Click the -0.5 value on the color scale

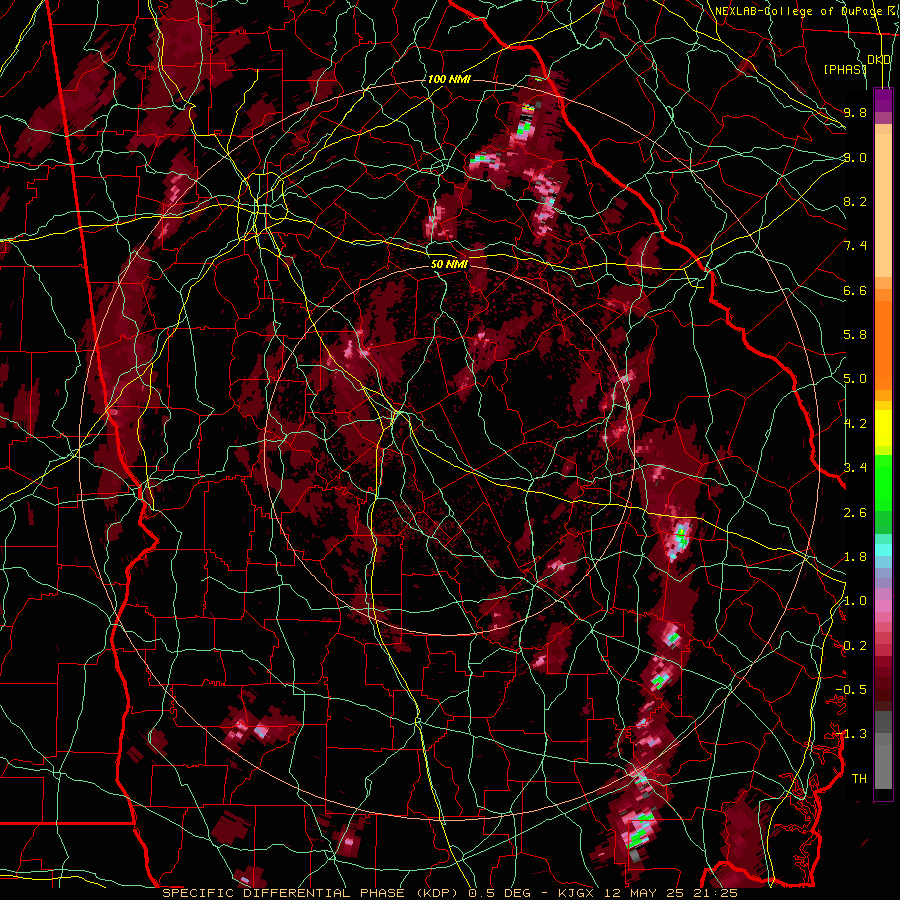click(x=851, y=690)
